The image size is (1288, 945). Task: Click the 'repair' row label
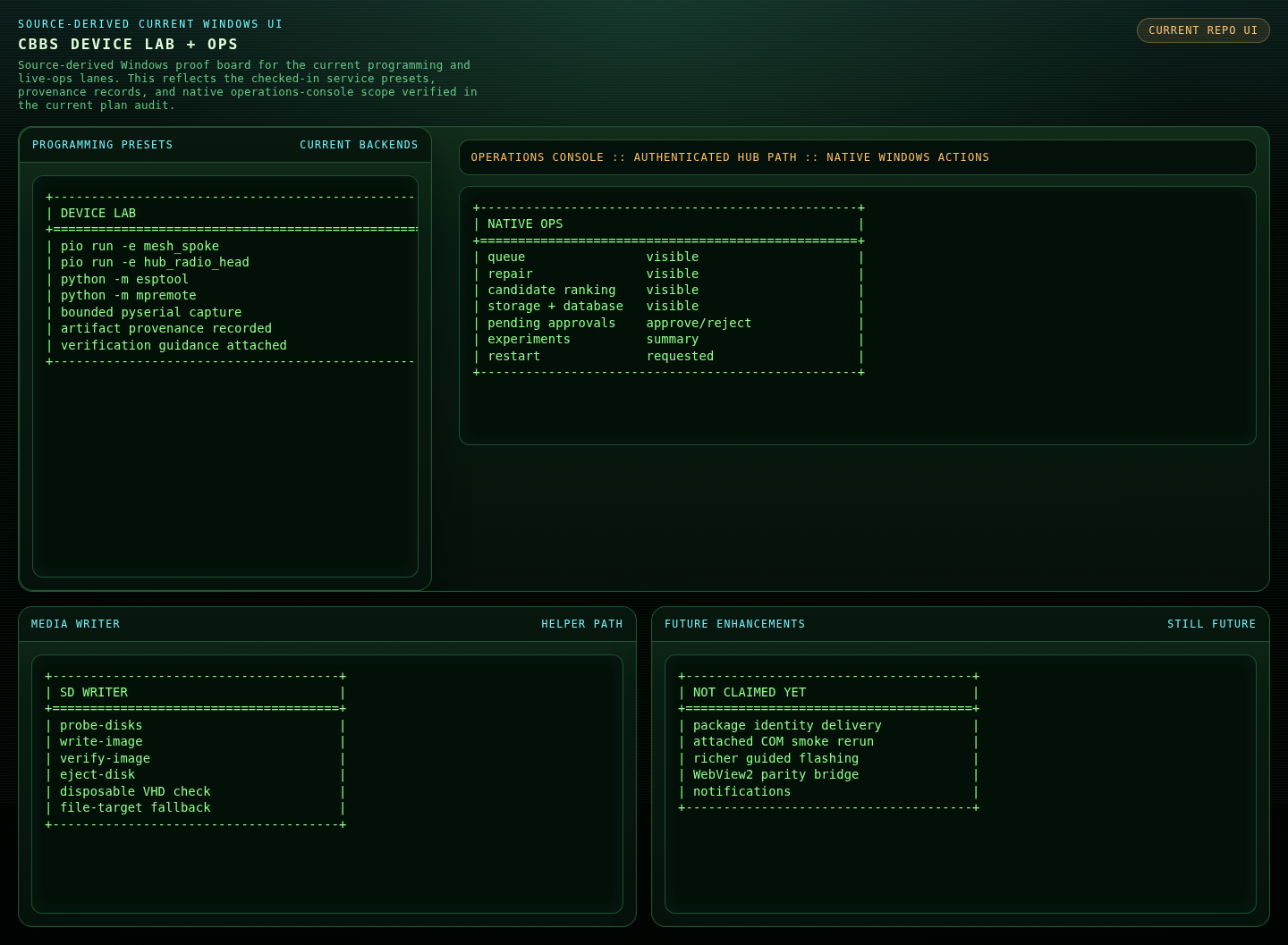tap(510, 274)
